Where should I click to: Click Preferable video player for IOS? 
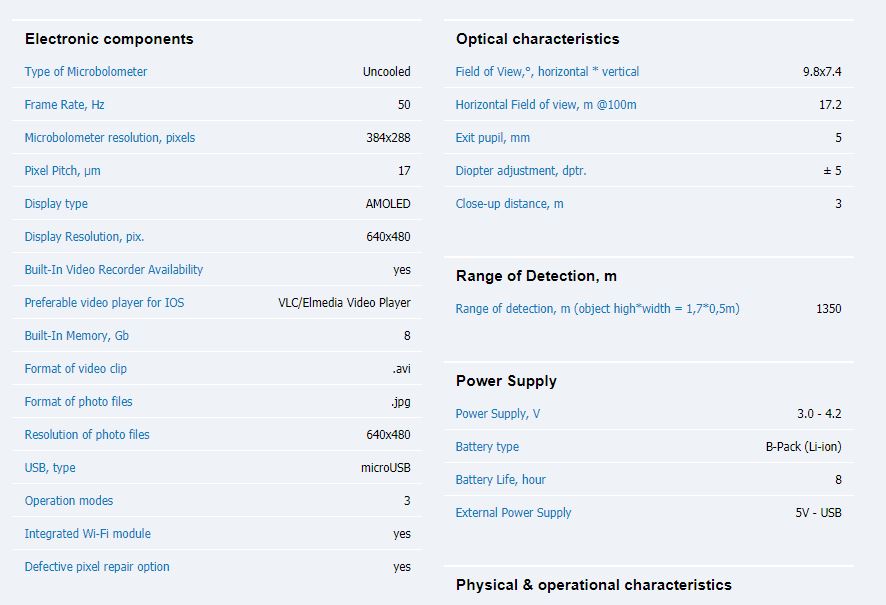coord(104,303)
